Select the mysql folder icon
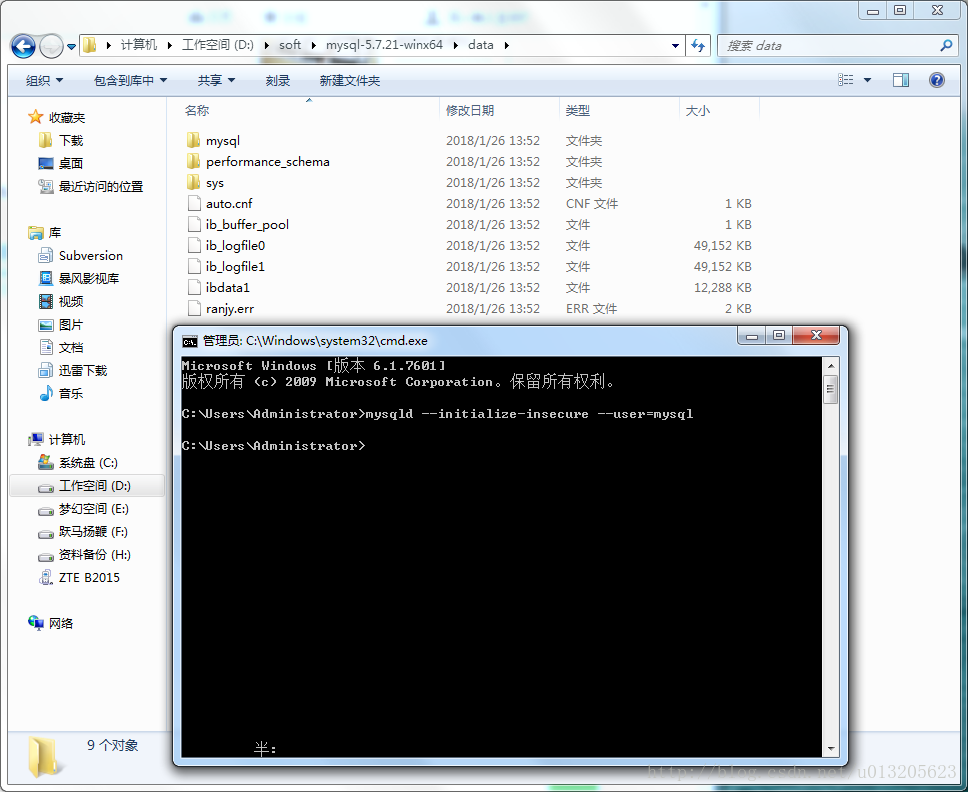 (193, 140)
